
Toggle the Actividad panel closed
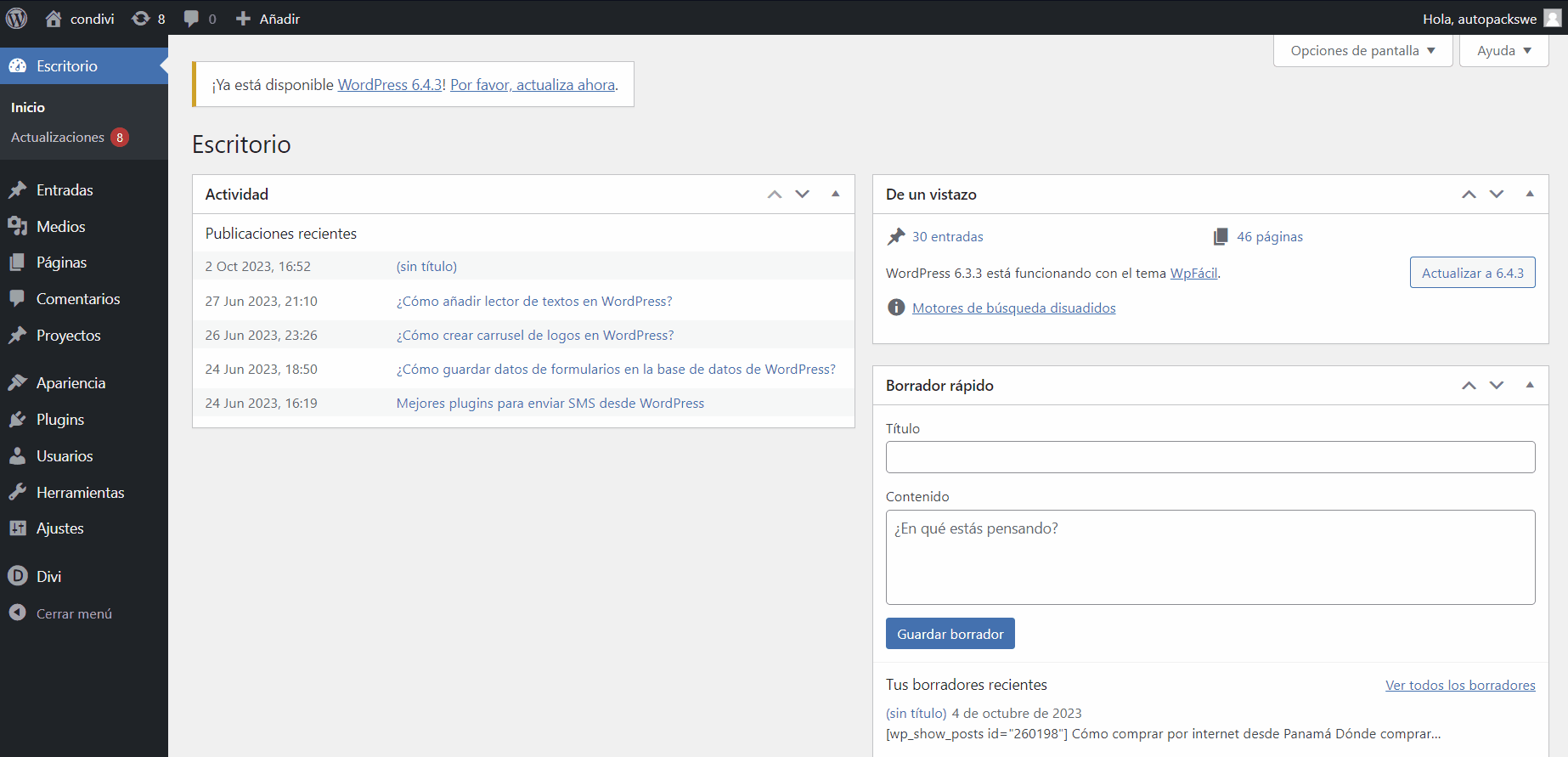[836, 195]
